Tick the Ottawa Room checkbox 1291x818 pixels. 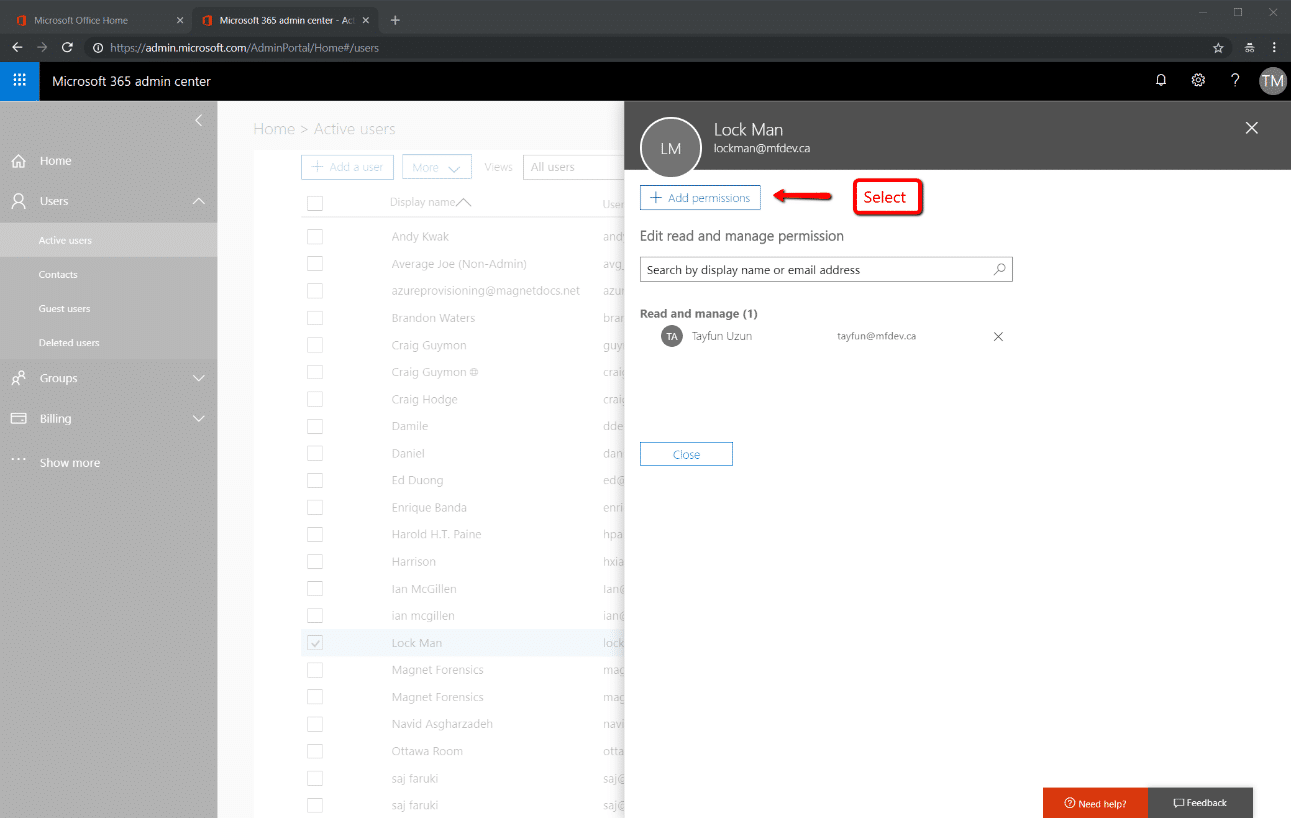[315, 751]
